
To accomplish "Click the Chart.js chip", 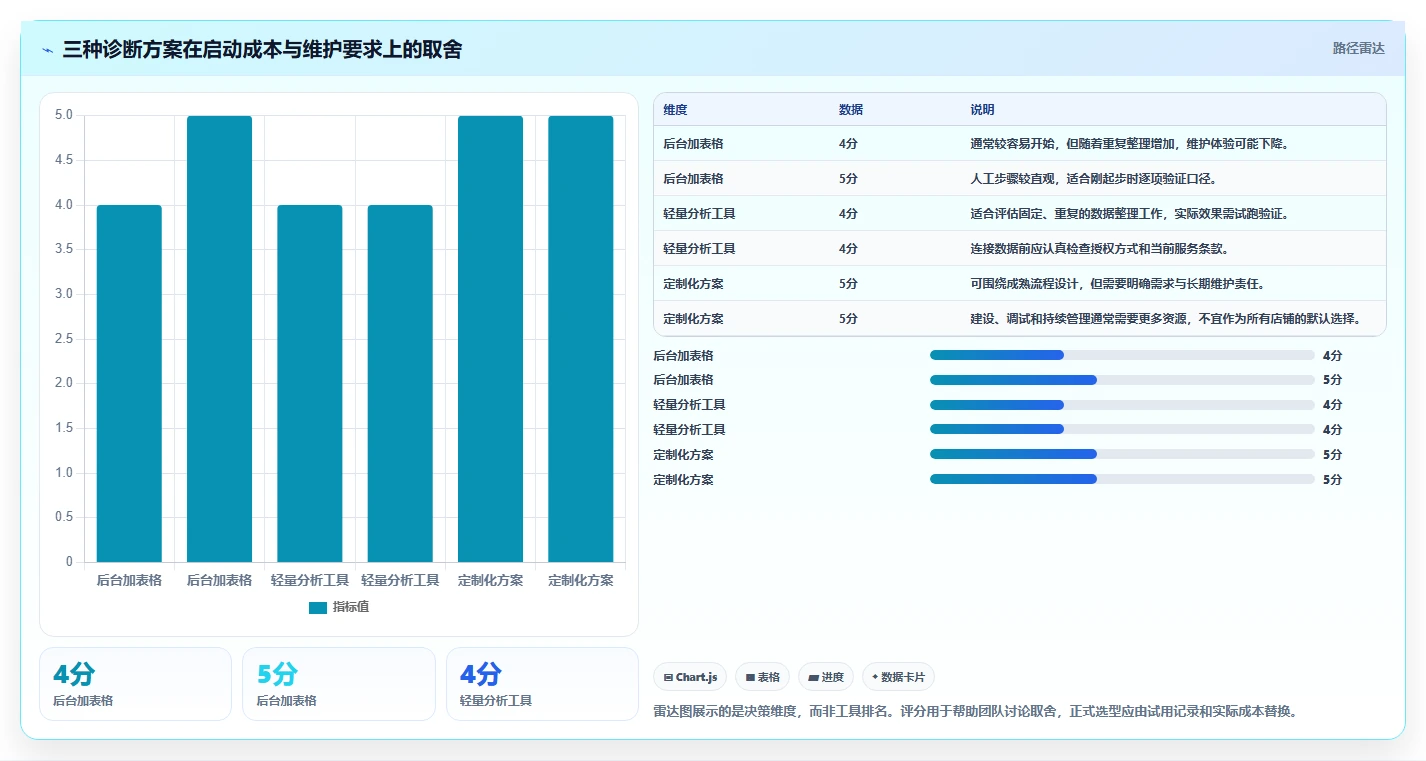I will [x=690, y=677].
